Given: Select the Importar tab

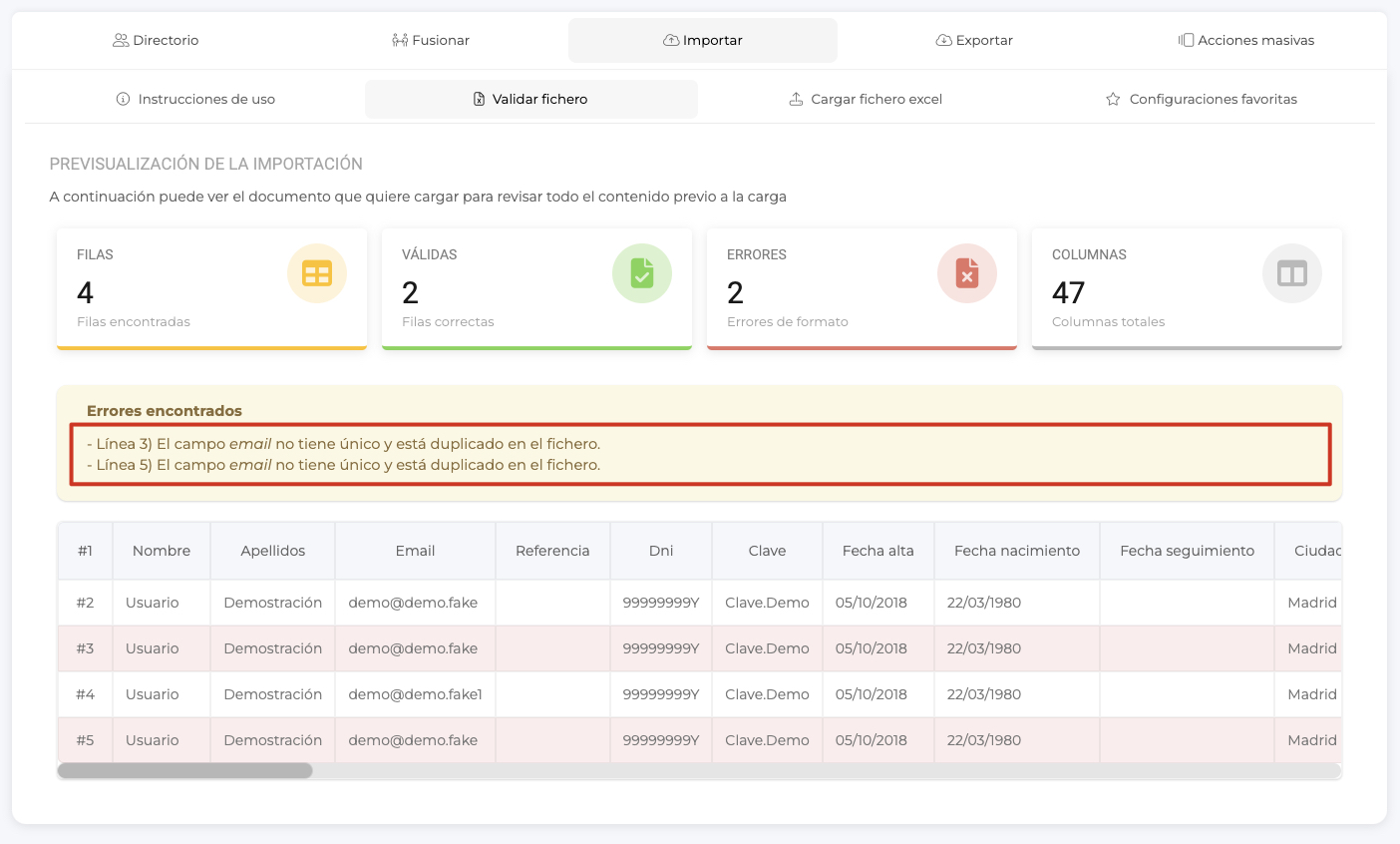Looking at the screenshot, I should (703, 40).
